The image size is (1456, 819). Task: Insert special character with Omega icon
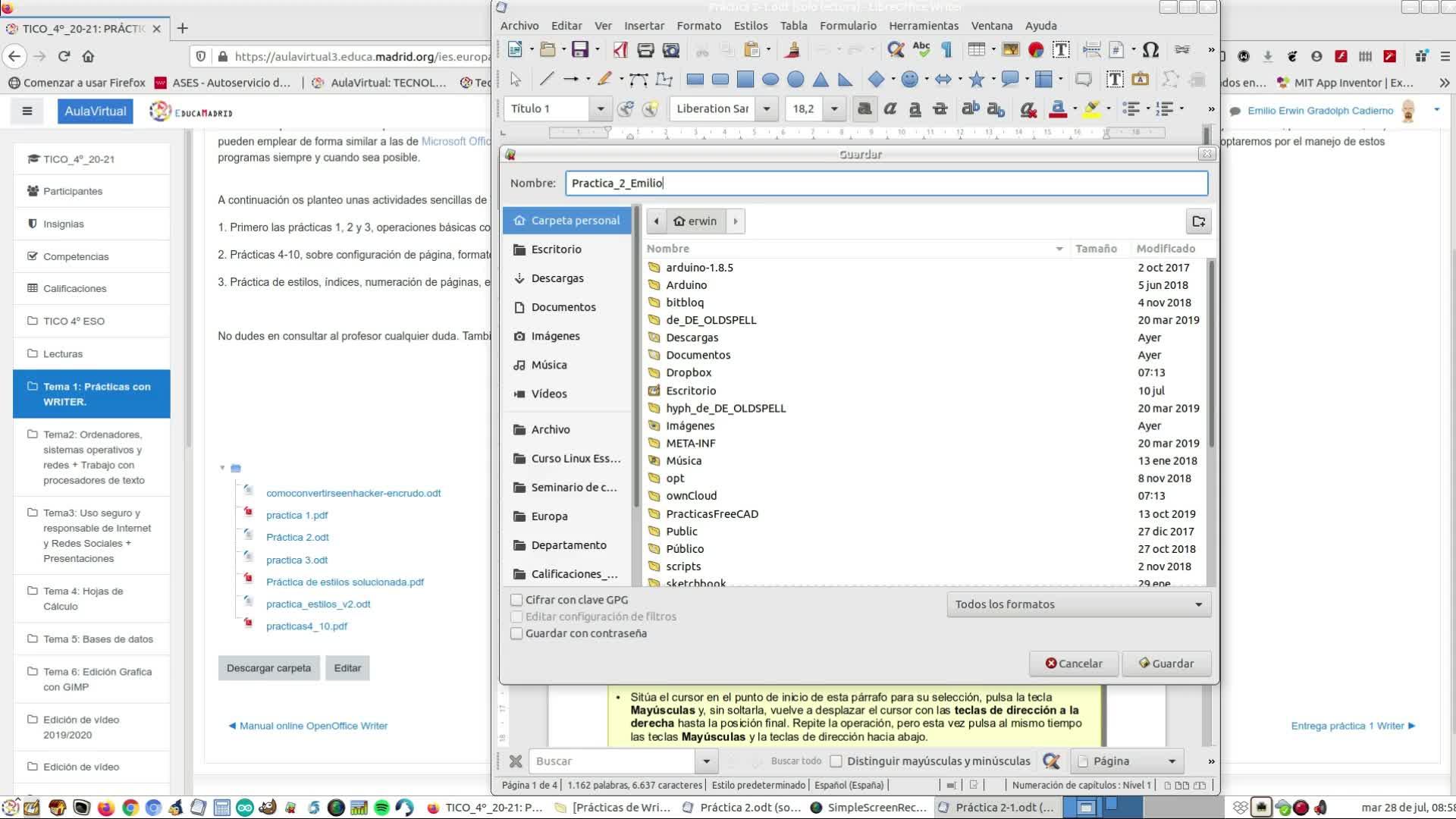1150,50
